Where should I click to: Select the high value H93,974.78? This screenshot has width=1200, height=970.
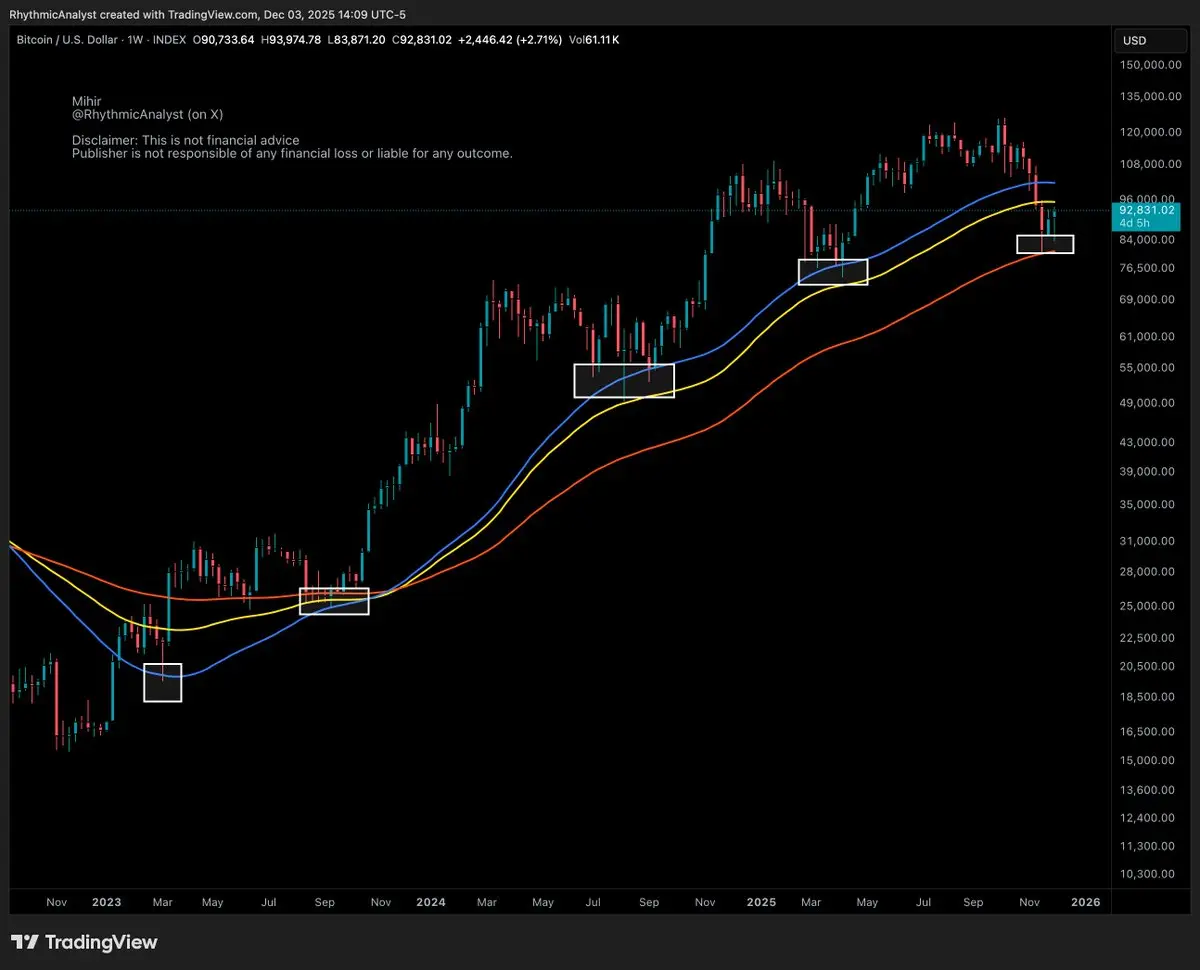pos(292,40)
